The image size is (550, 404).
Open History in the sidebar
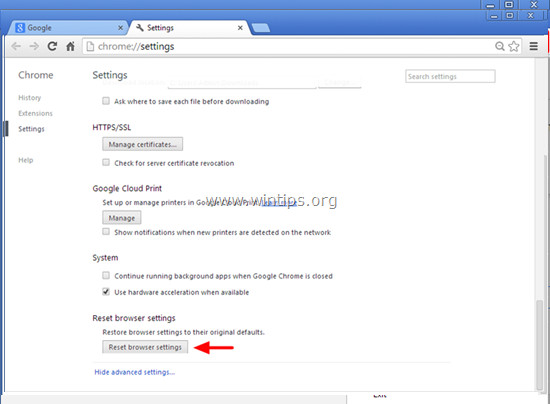[x=29, y=97]
